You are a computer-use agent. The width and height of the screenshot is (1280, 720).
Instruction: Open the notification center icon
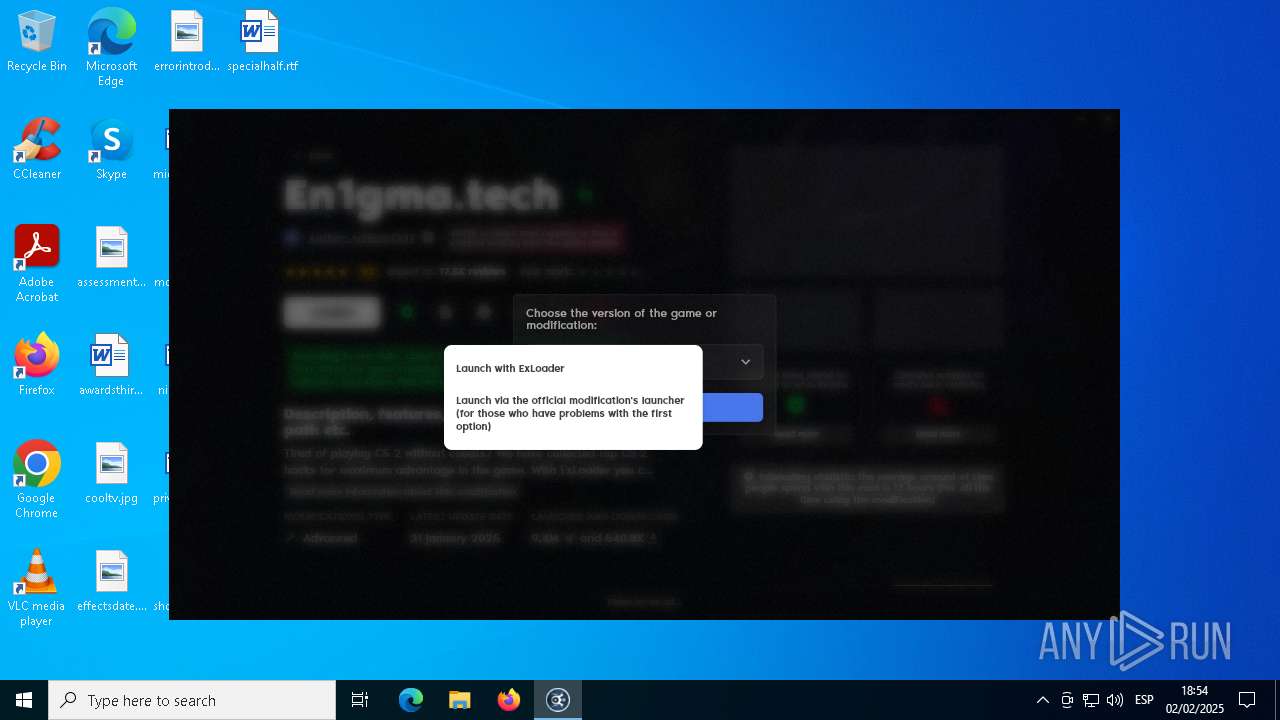pos(1247,700)
